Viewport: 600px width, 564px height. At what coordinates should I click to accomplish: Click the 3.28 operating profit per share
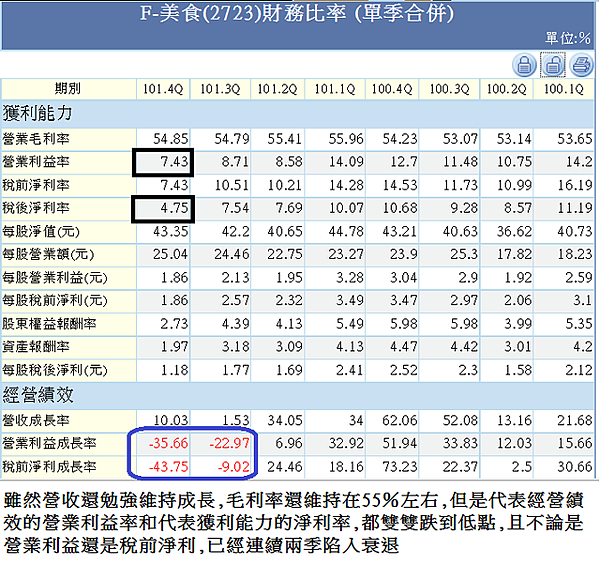[350, 278]
